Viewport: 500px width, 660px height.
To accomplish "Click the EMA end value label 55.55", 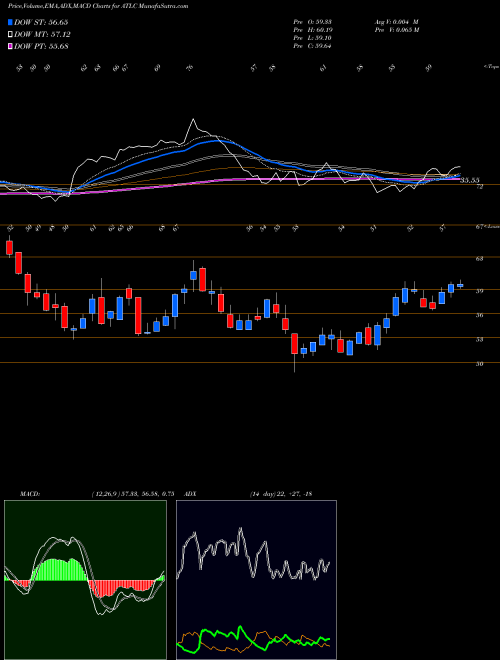I will [470, 180].
